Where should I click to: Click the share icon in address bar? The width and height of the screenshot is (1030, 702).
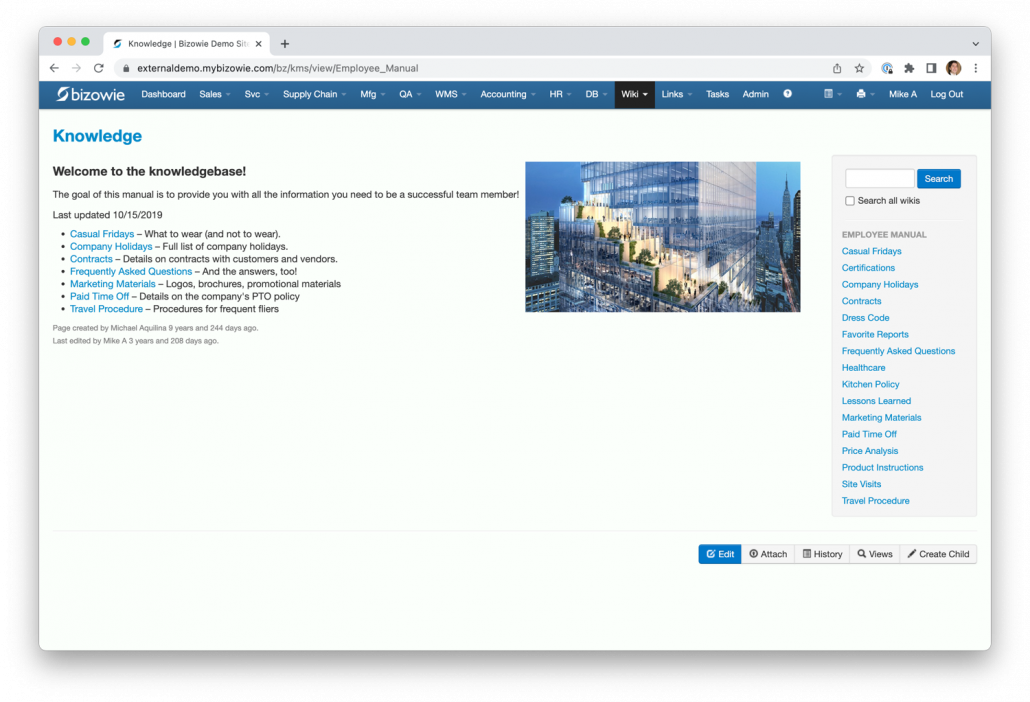pos(837,68)
